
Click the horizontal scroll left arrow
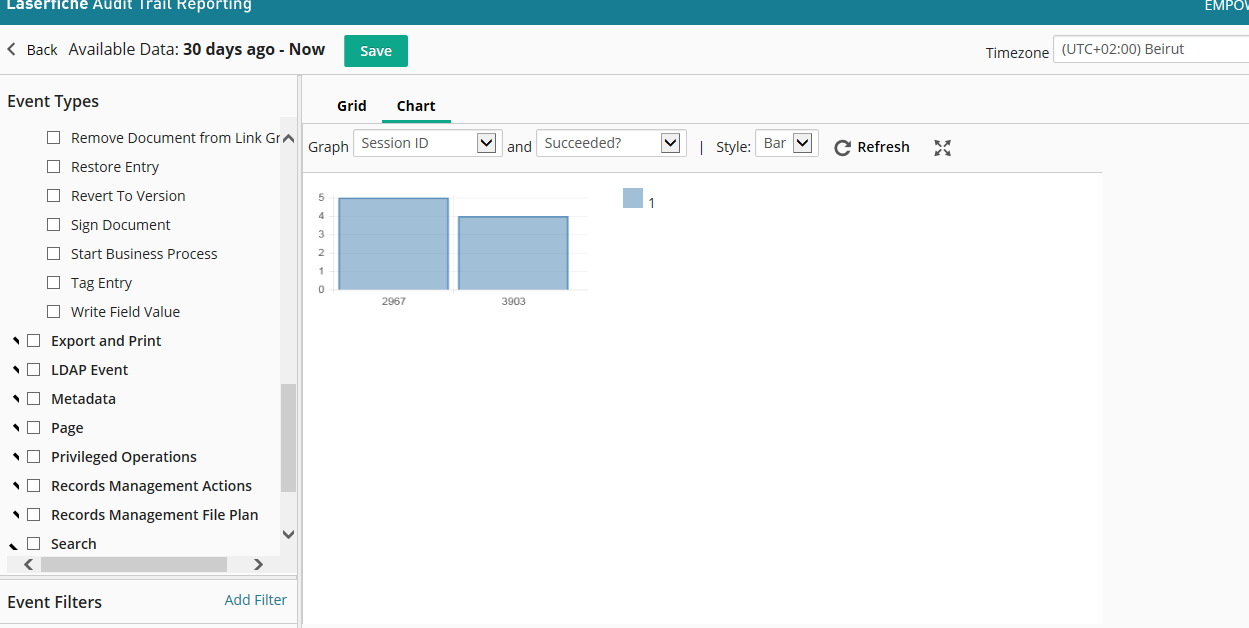pos(28,564)
